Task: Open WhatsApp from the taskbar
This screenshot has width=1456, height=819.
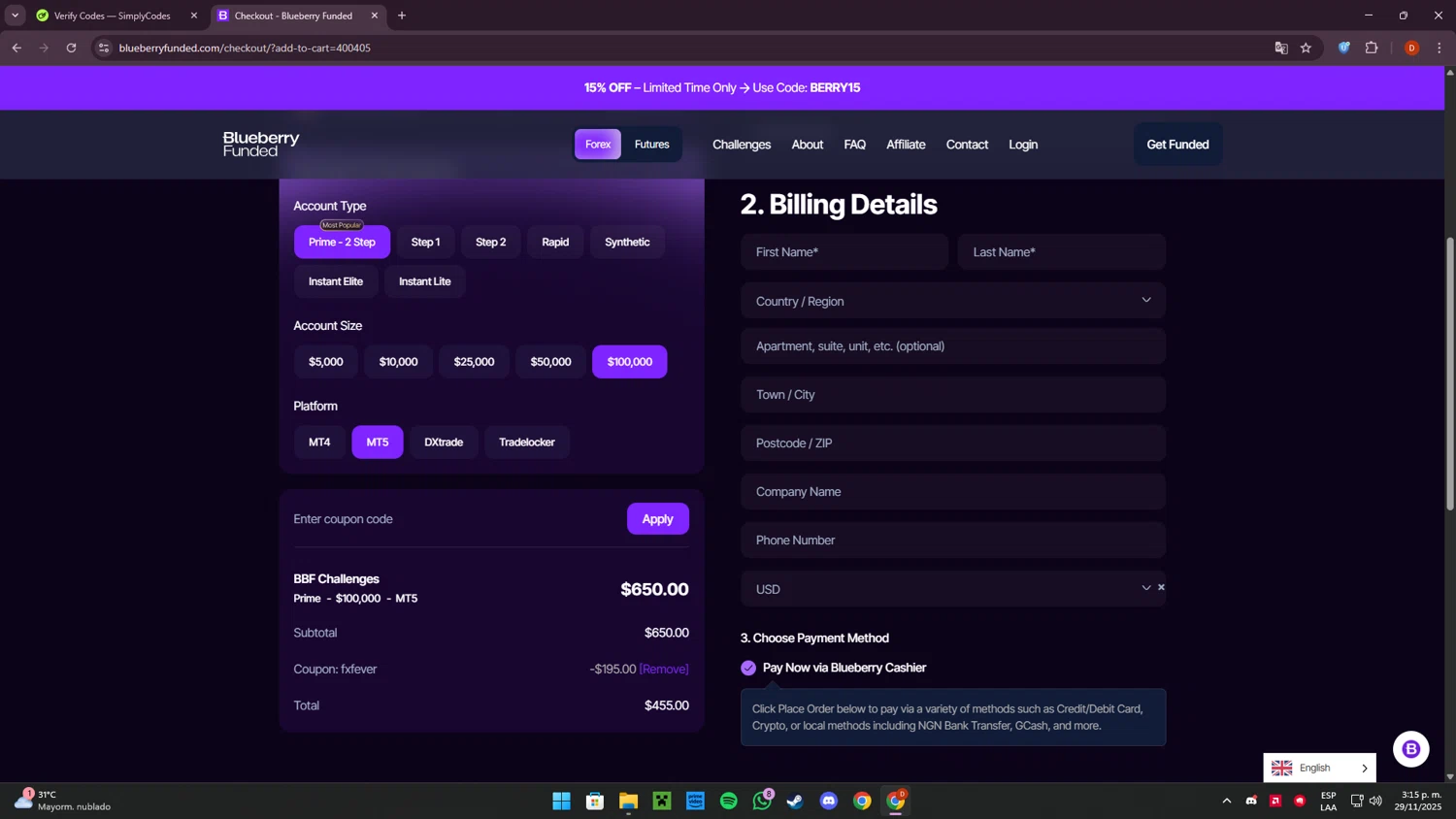Action: (762, 801)
